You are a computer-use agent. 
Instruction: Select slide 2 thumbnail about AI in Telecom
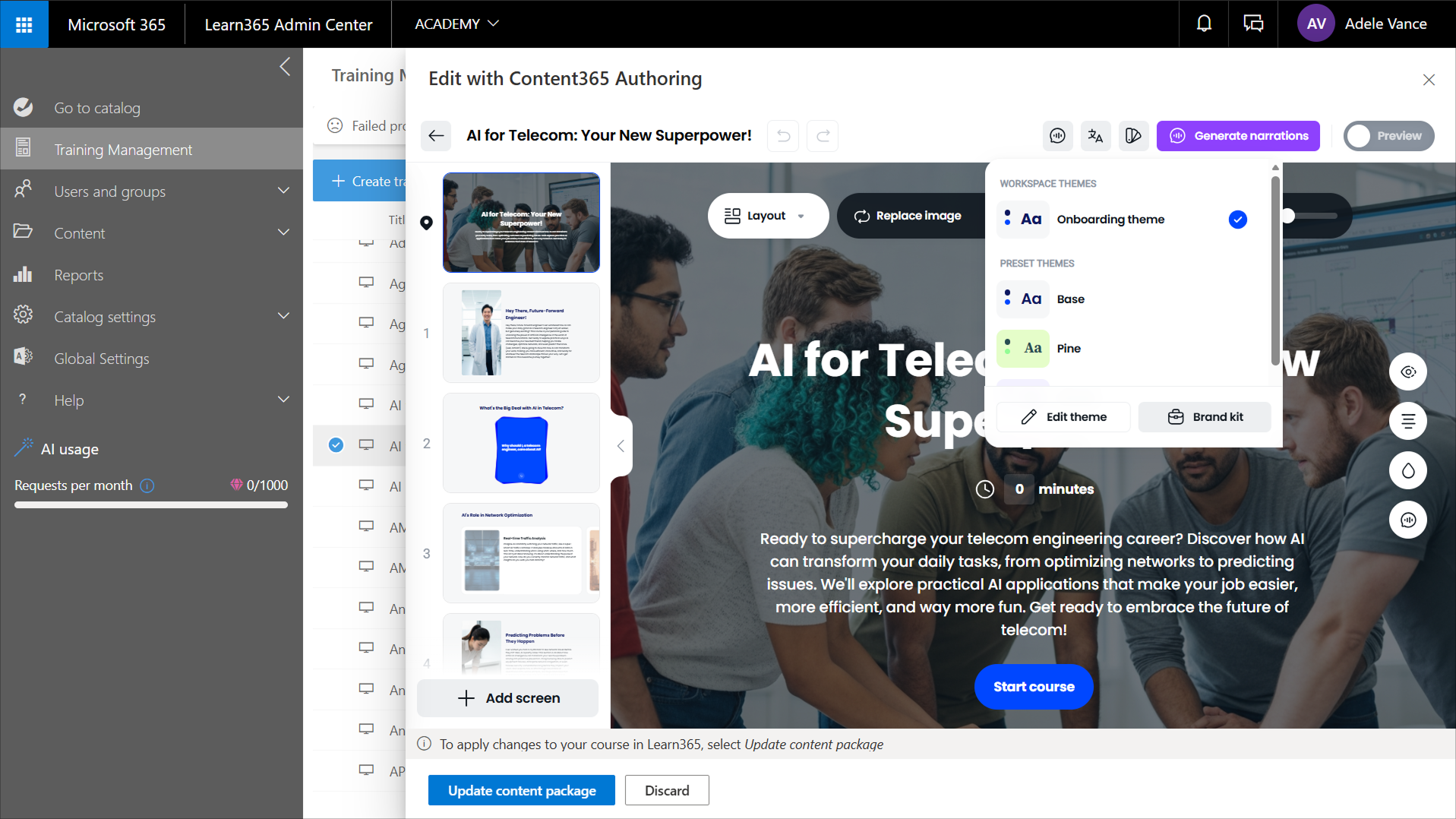521,443
